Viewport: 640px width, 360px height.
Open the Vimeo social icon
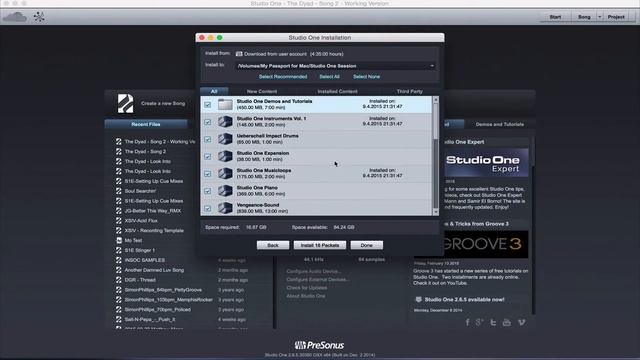(x=522, y=322)
